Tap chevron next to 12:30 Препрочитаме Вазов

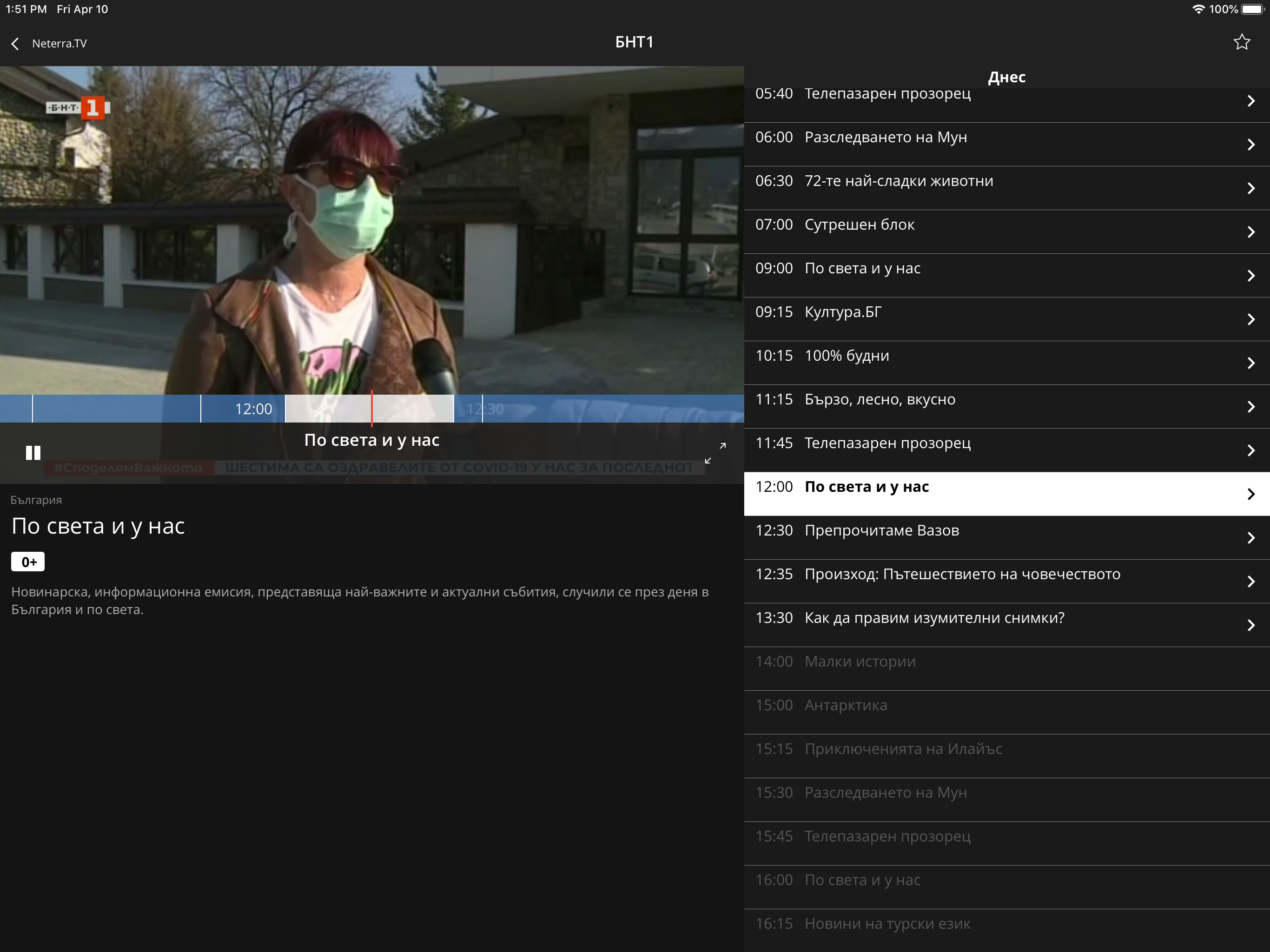[x=1250, y=538]
